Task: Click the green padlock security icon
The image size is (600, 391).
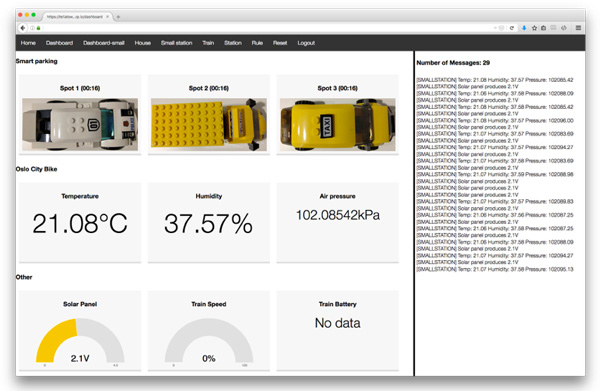Action: tap(38, 28)
